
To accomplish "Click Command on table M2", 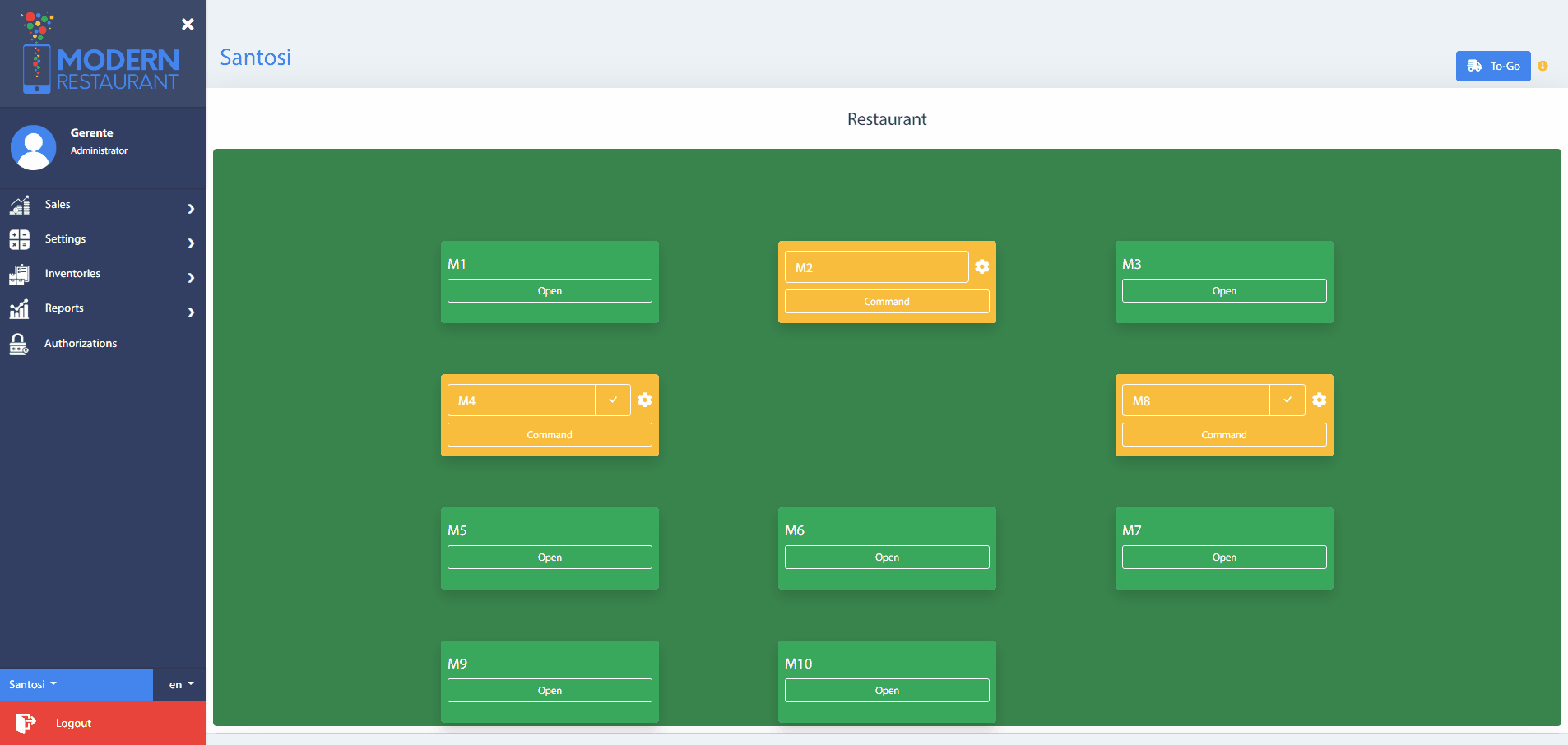I will click(x=887, y=302).
